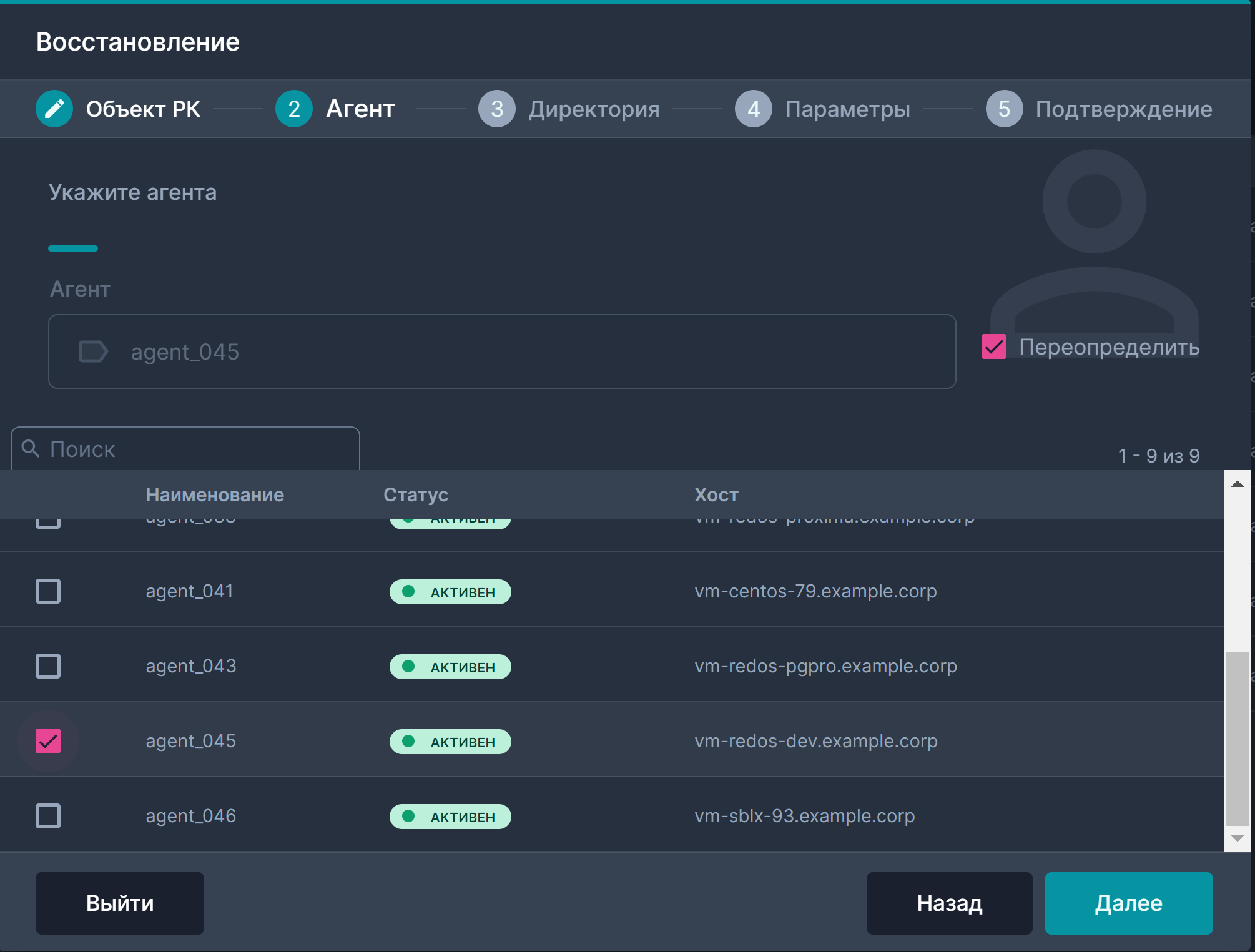The image size is (1255, 952).
Task: Click scrollbar up arrow
Action: click(x=1237, y=484)
